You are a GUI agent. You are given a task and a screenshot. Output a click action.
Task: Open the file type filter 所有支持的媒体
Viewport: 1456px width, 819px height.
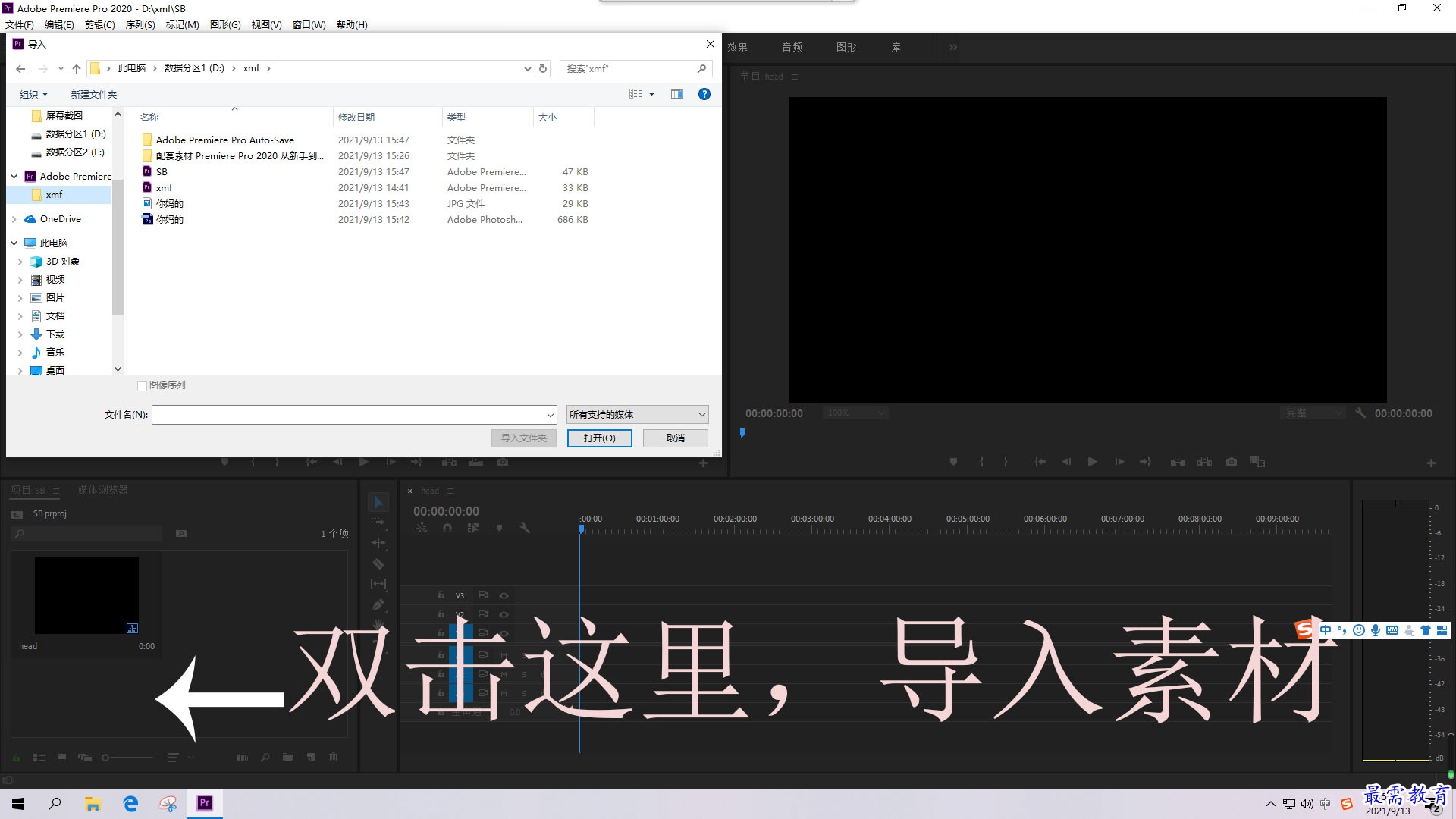638,414
